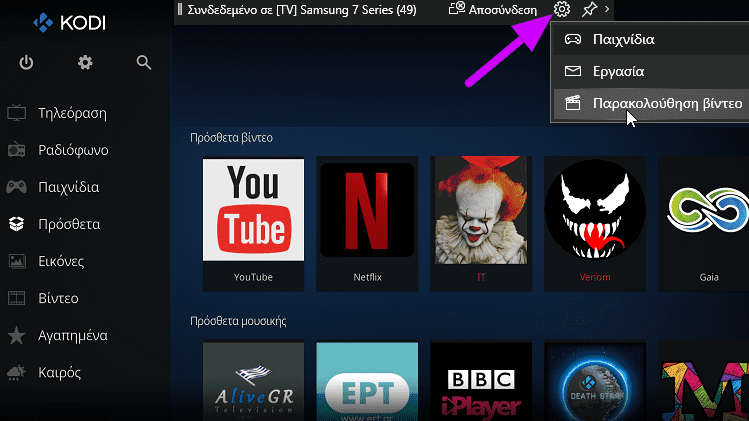Click the Εικόνες picture icon
The width and height of the screenshot is (749, 421).
coord(17,261)
